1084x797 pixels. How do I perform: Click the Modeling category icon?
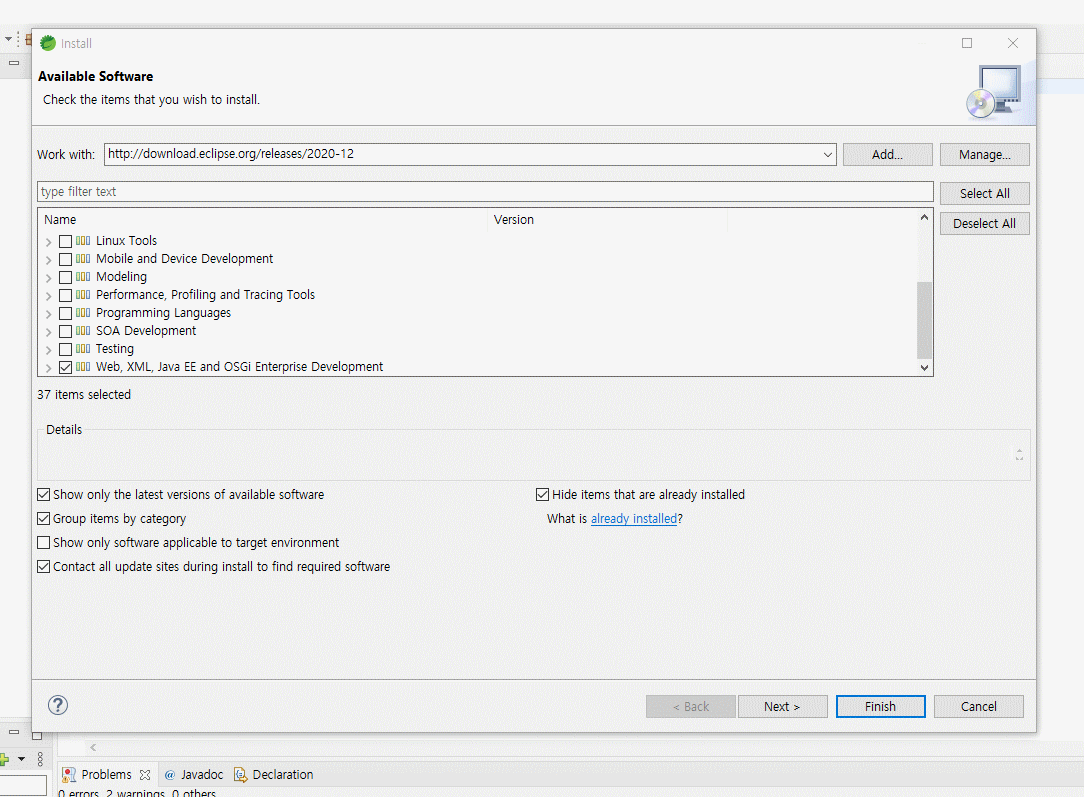coord(83,276)
